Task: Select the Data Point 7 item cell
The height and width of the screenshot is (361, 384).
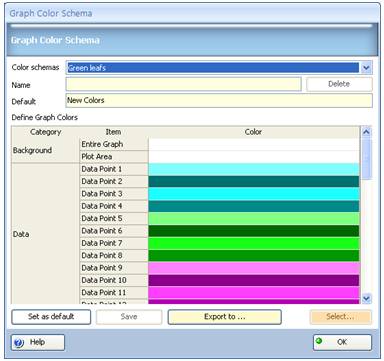Action: 114,243
